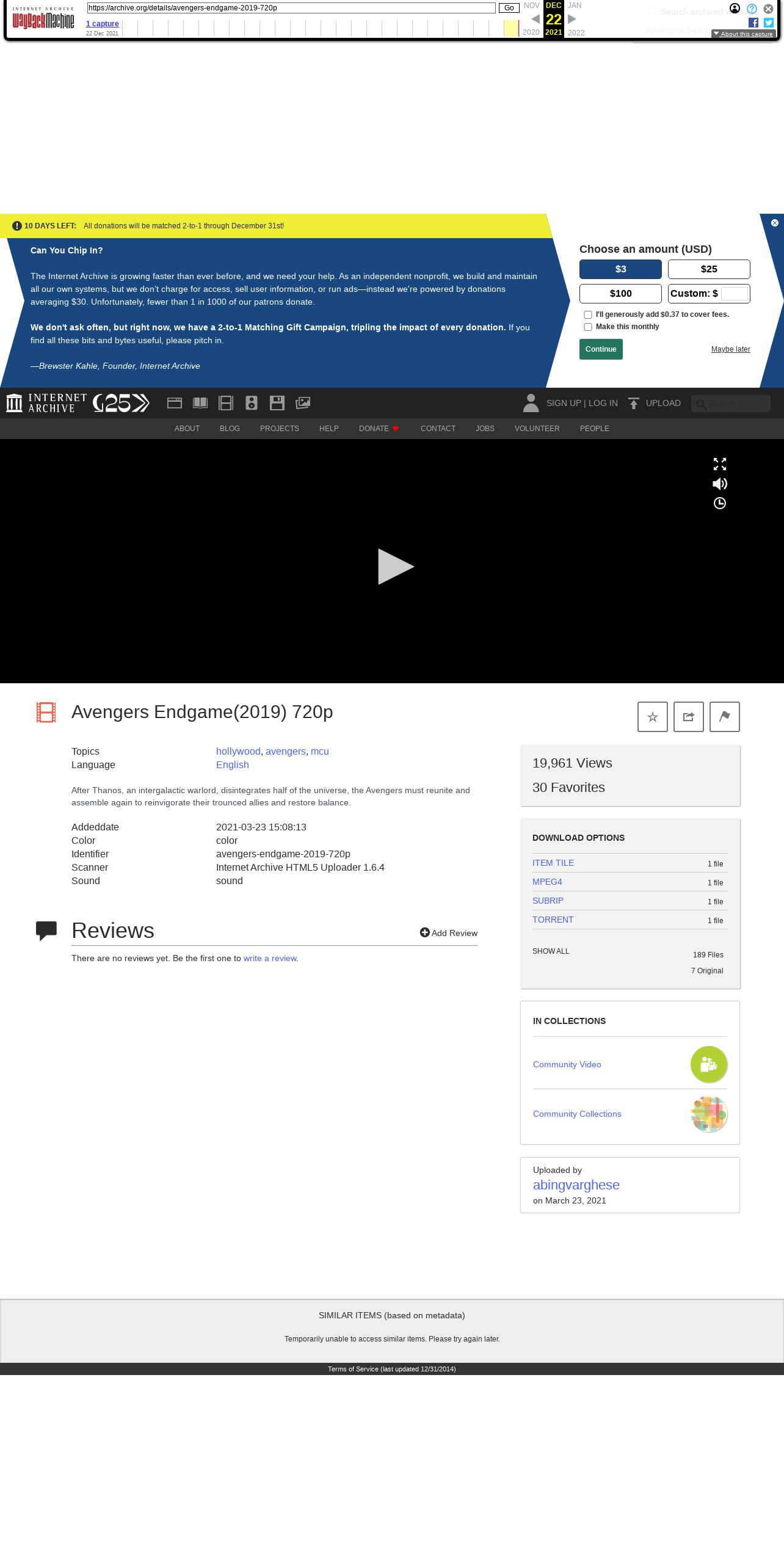The width and height of the screenshot is (784, 1568).
Task: Mute the video player volume
Action: [720, 484]
